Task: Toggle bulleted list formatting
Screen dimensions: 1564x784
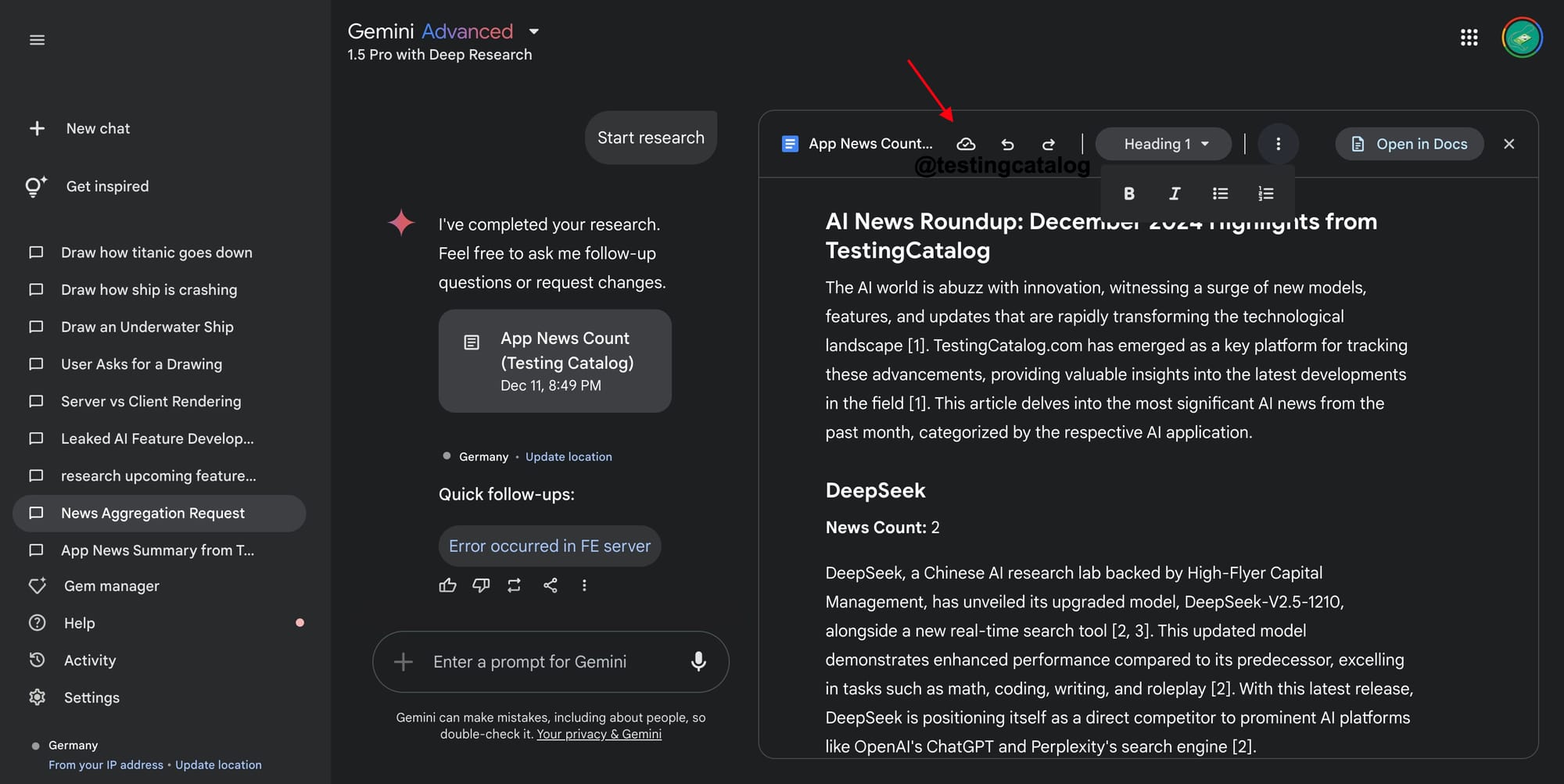Action: [1220, 194]
